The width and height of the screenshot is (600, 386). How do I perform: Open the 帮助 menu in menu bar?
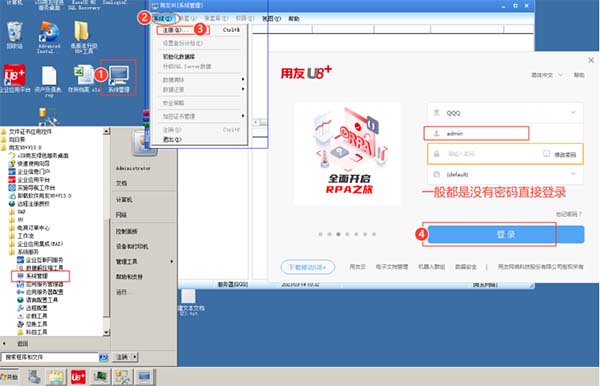click(294, 18)
